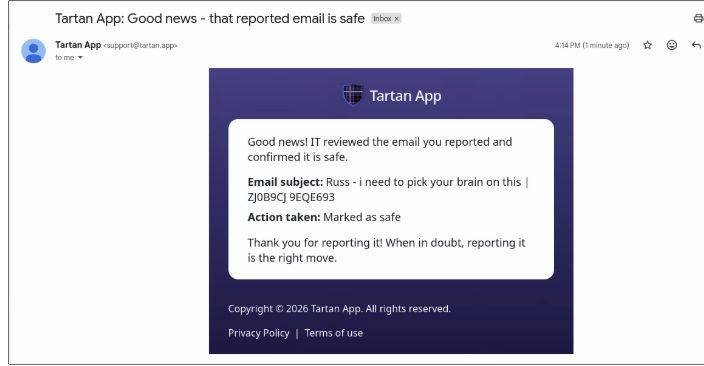Open the Privacy Policy link

(259, 333)
